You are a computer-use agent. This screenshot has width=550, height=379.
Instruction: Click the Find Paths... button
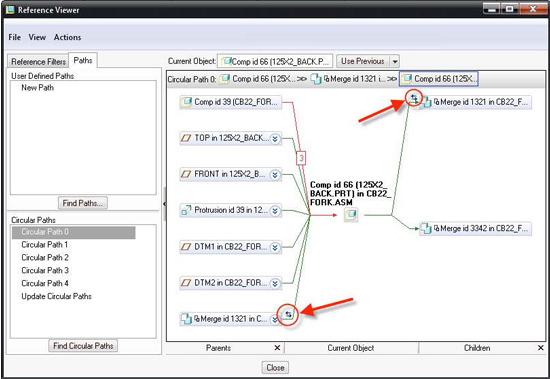pos(83,203)
